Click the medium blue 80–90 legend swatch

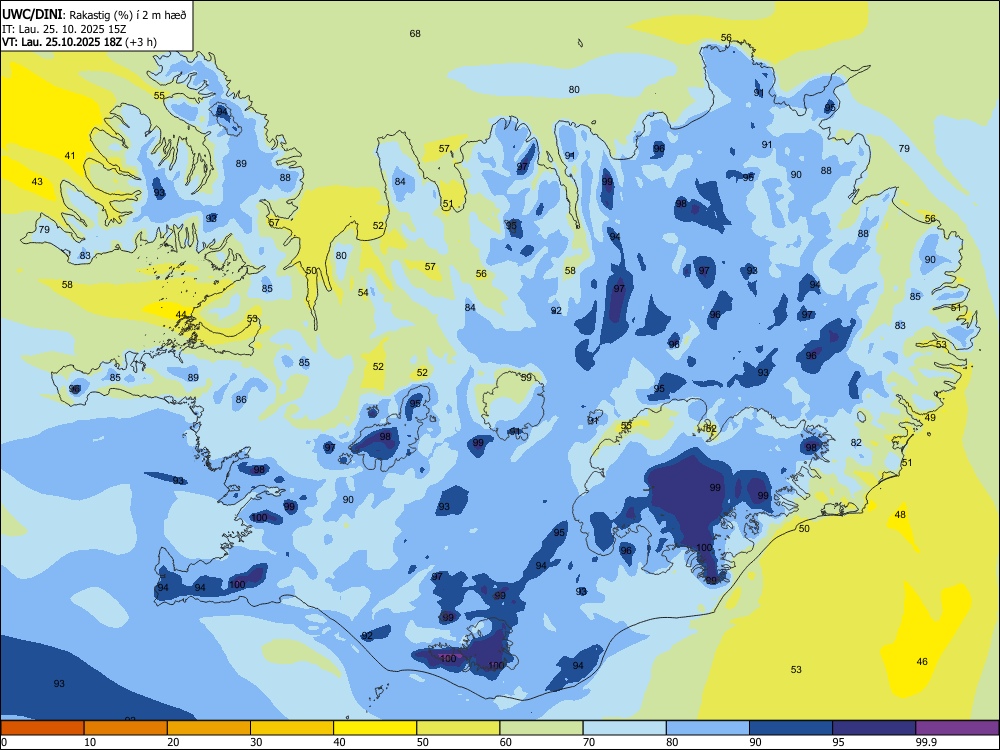click(708, 728)
